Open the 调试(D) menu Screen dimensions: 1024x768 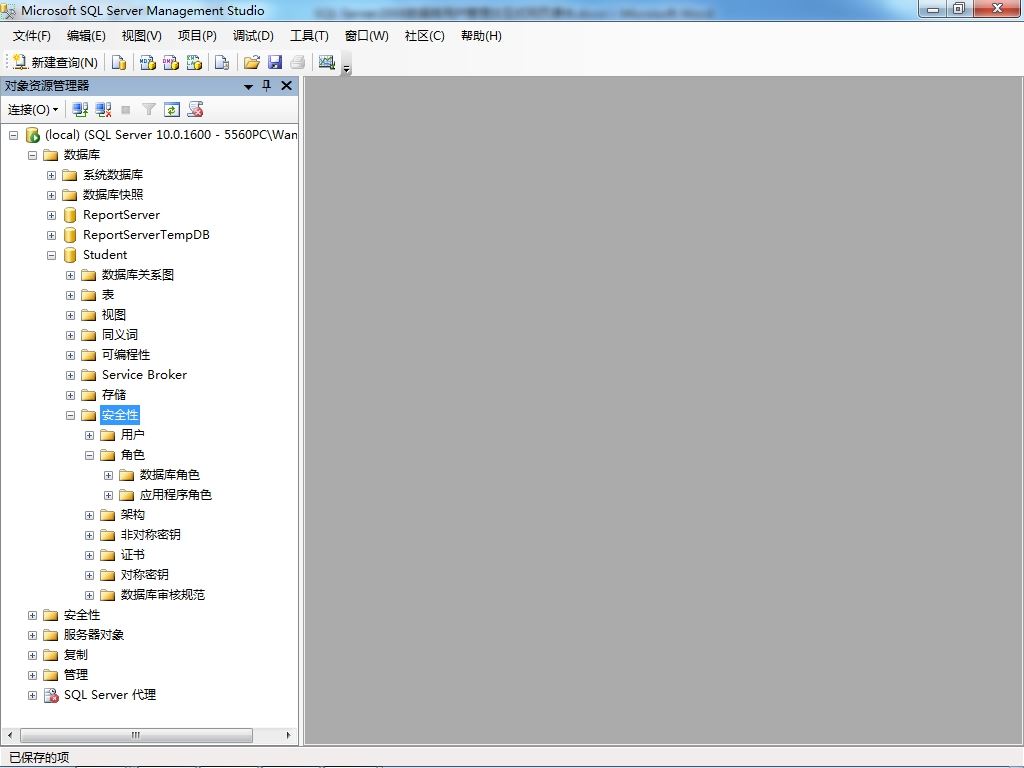253,36
